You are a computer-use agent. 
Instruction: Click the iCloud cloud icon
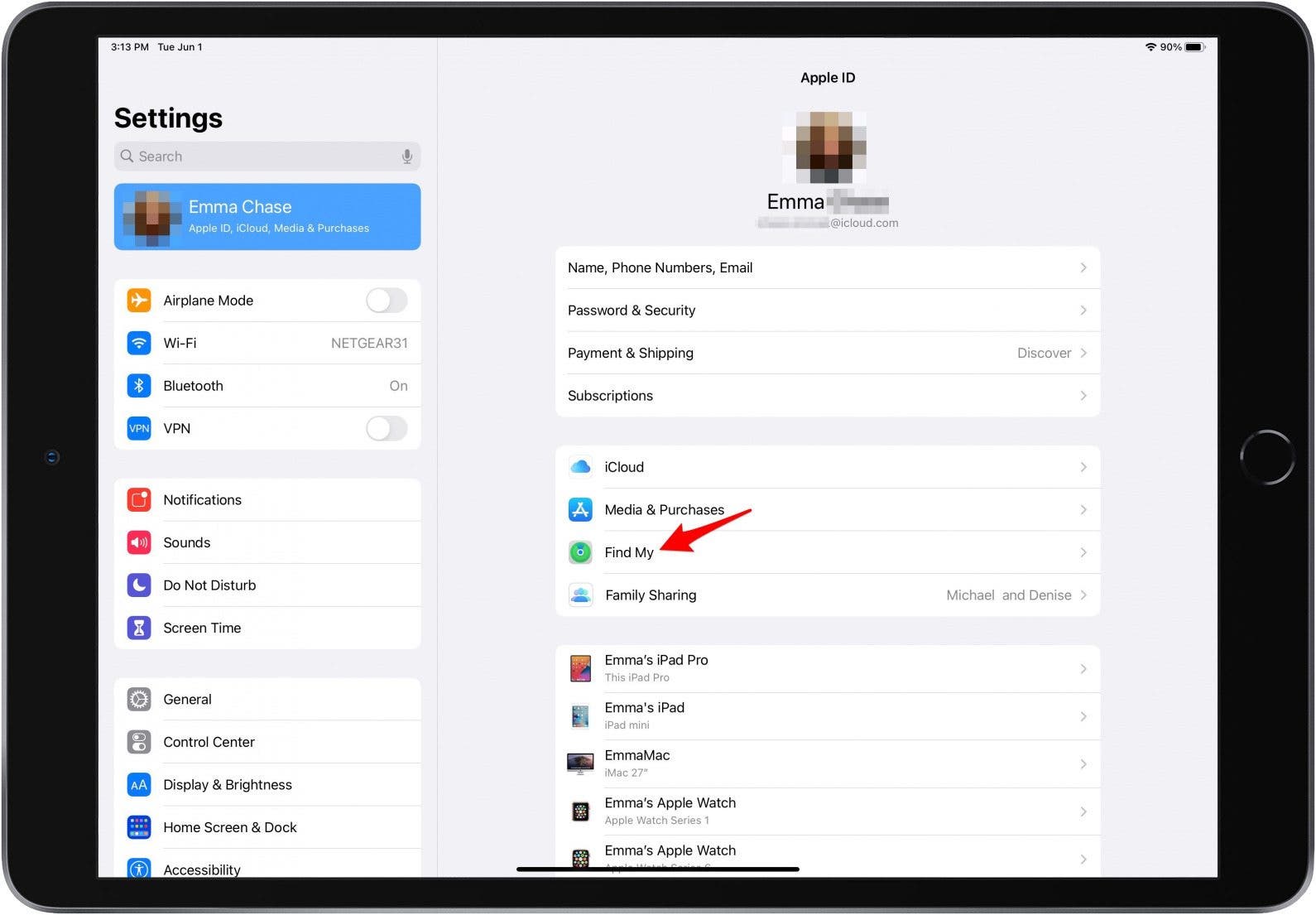pos(580,467)
